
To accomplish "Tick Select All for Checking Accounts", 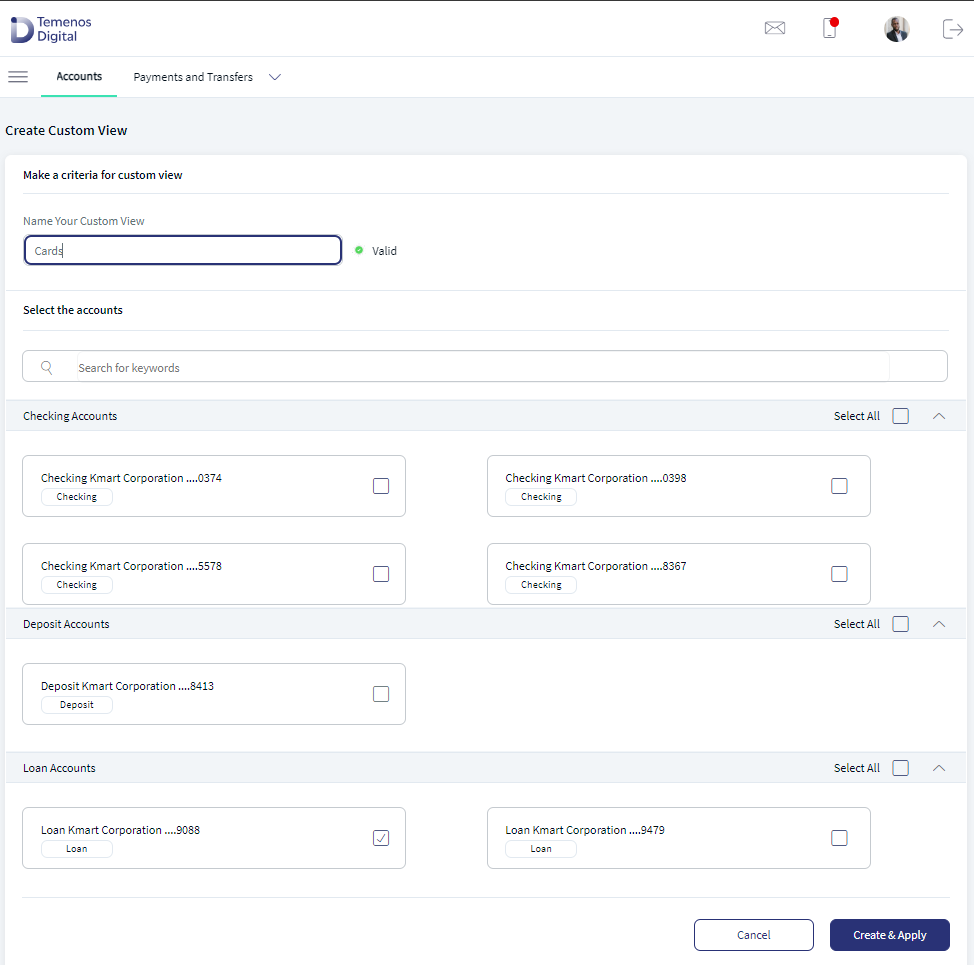I will [x=900, y=416].
